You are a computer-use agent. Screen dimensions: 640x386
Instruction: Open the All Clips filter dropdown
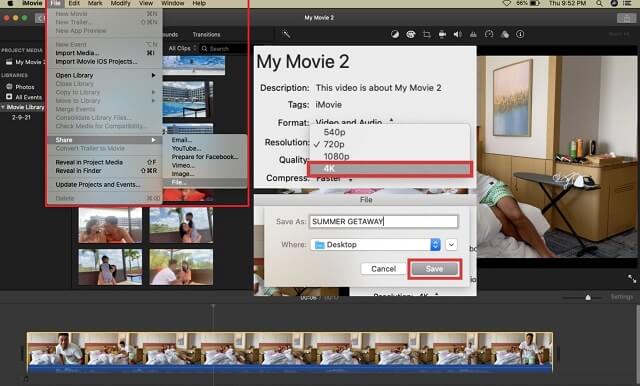pos(182,49)
